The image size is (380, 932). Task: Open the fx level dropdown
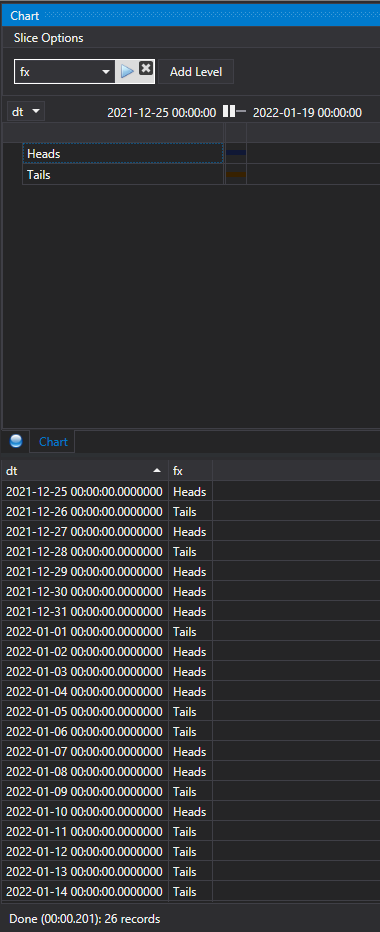tap(106, 72)
